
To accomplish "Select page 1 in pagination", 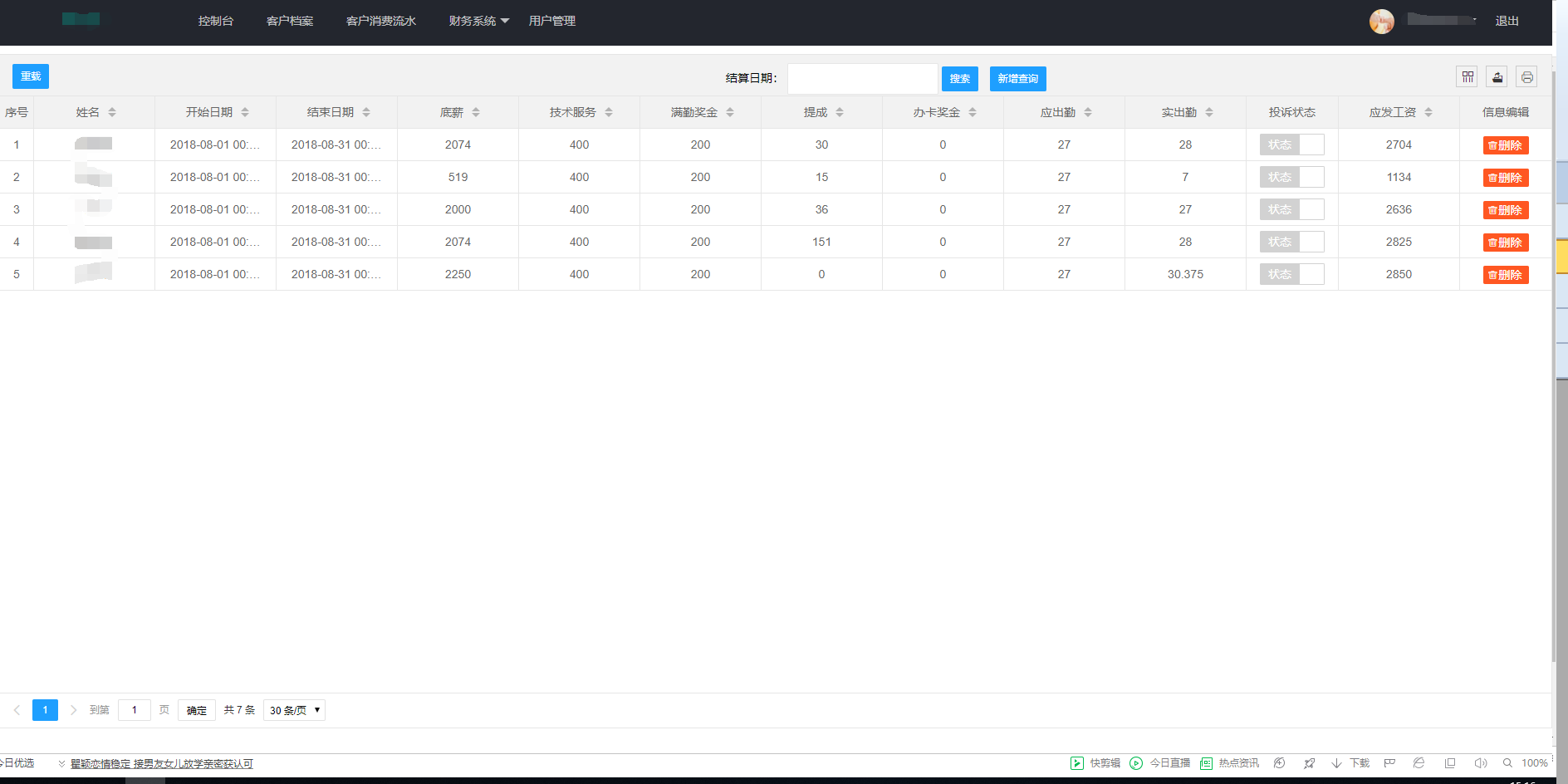I will tap(45, 710).
